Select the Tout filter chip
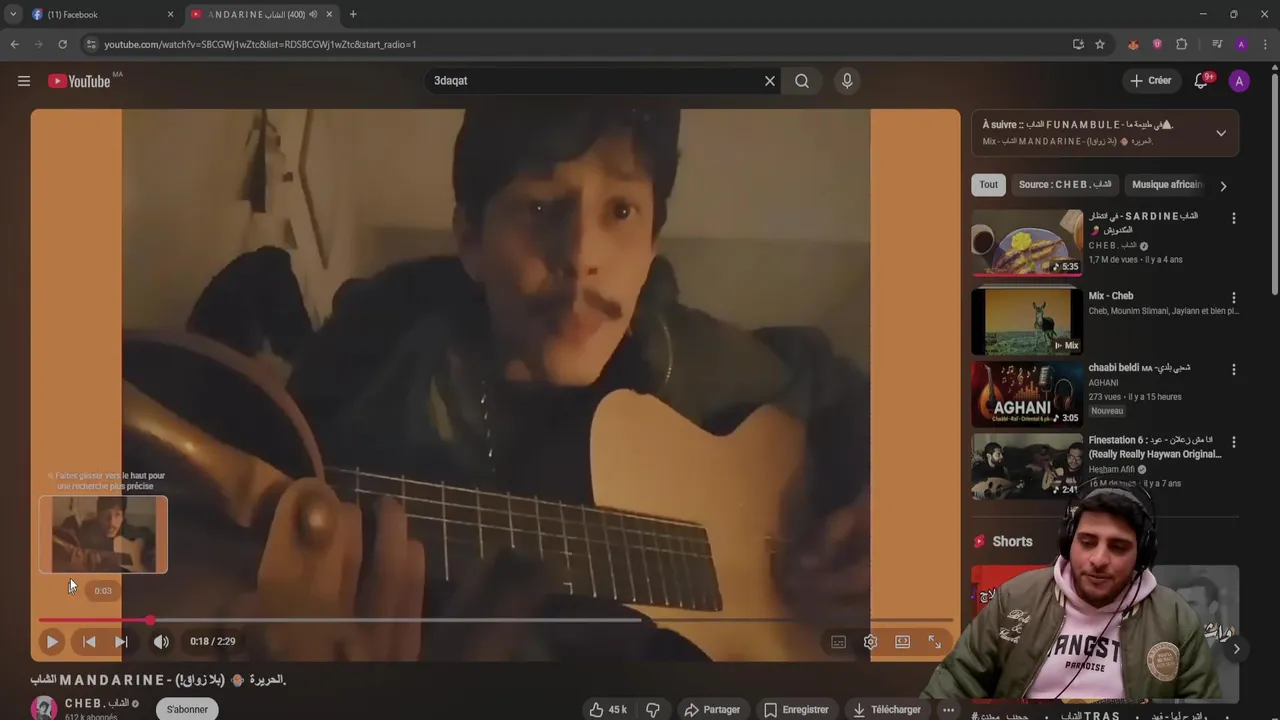Screen dimensions: 1280x720 989,185
